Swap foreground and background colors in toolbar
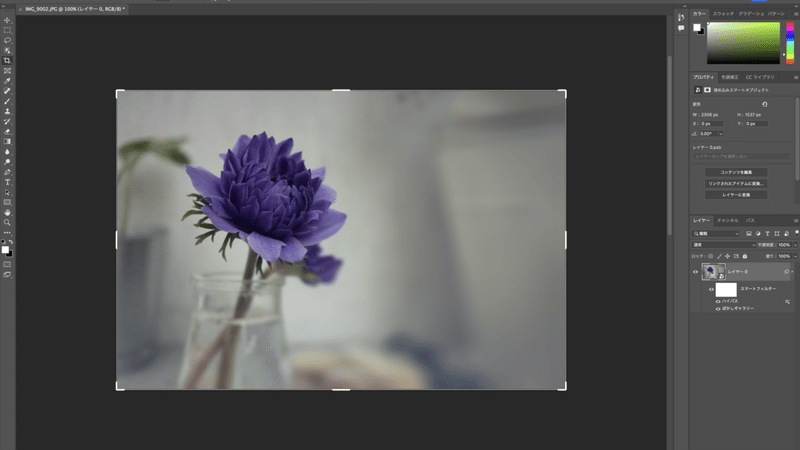800x450 pixels. [x=11, y=242]
